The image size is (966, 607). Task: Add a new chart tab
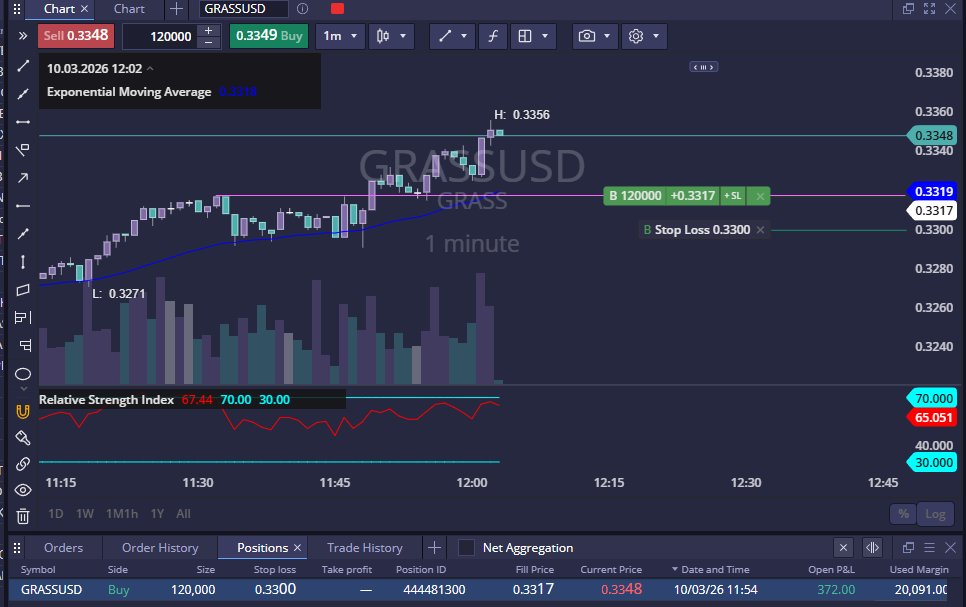[x=176, y=9]
